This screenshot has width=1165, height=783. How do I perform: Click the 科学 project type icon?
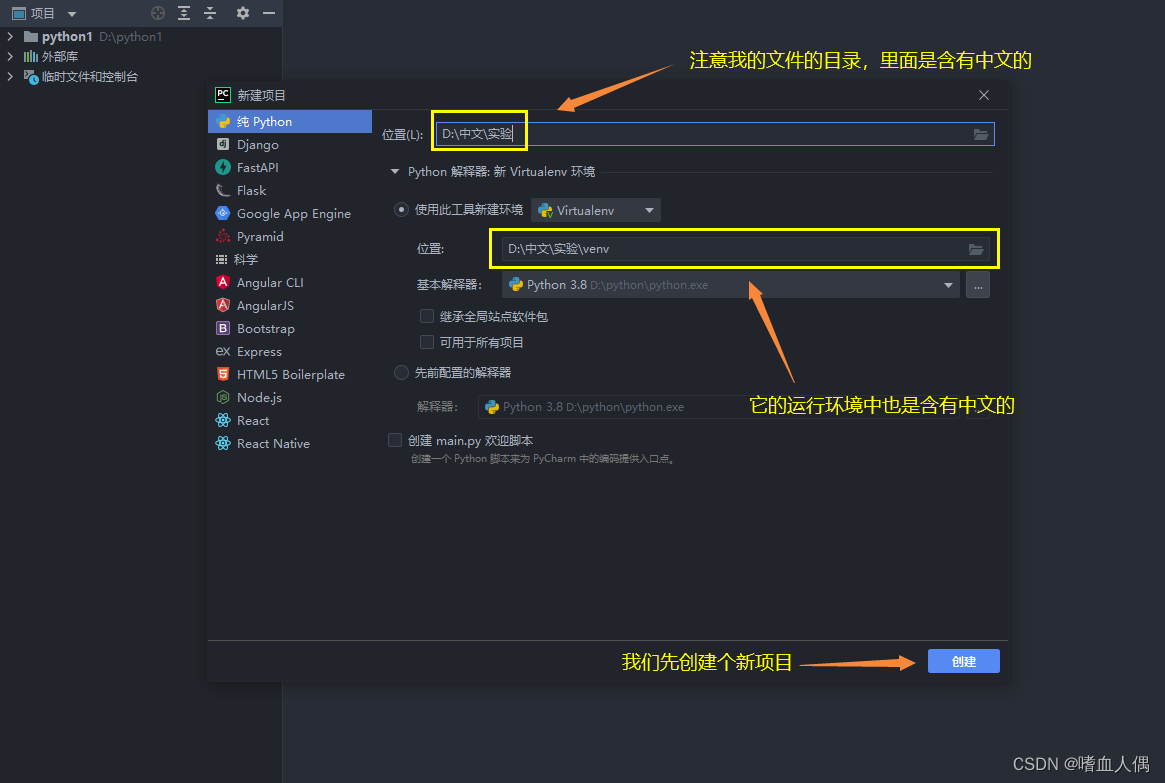[221, 259]
